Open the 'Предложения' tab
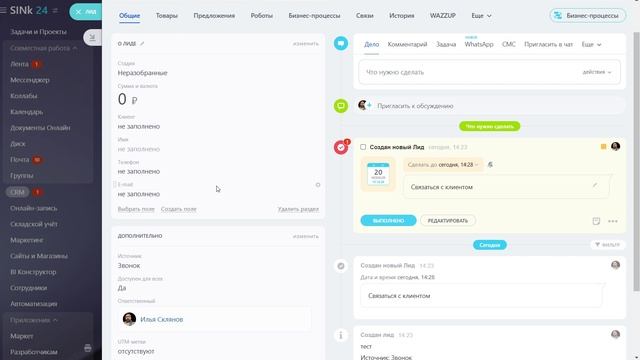The height and width of the screenshot is (360, 640). [214, 16]
